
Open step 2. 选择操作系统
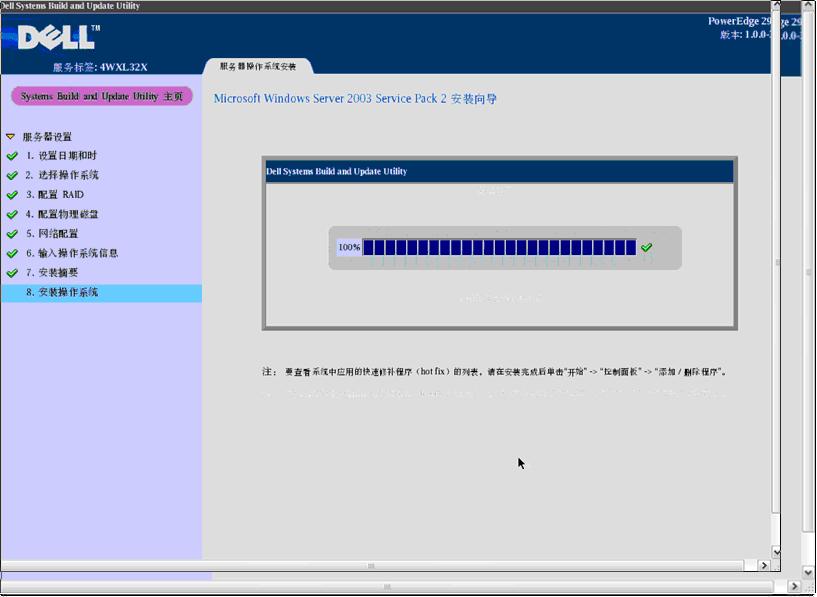[x=62, y=175]
